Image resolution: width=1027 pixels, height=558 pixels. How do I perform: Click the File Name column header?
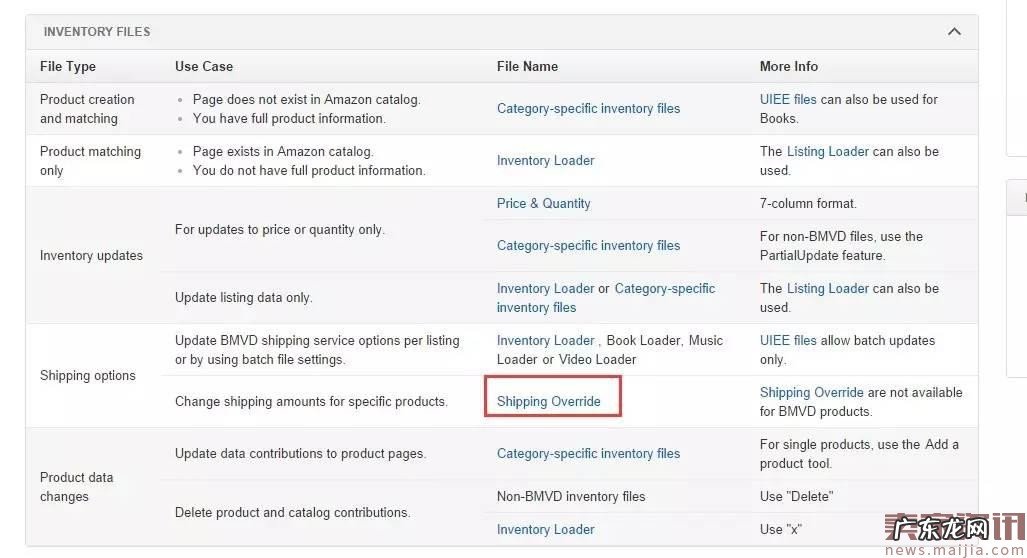tap(527, 66)
